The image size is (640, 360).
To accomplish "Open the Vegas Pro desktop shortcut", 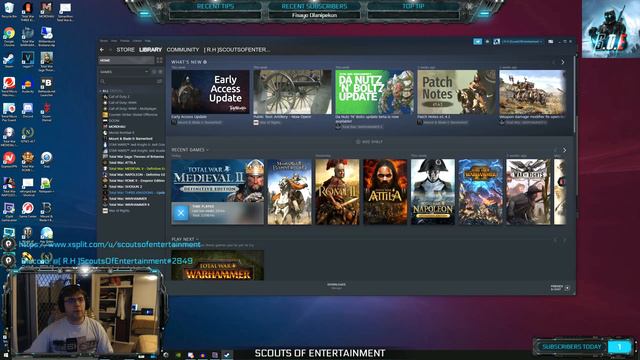I will 27,60.
